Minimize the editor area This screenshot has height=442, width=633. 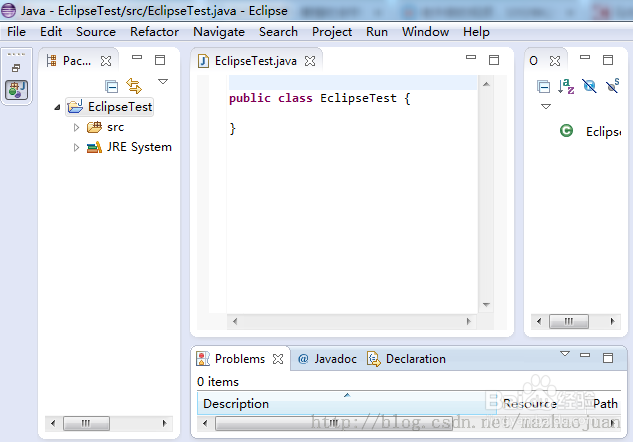[471, 57]
